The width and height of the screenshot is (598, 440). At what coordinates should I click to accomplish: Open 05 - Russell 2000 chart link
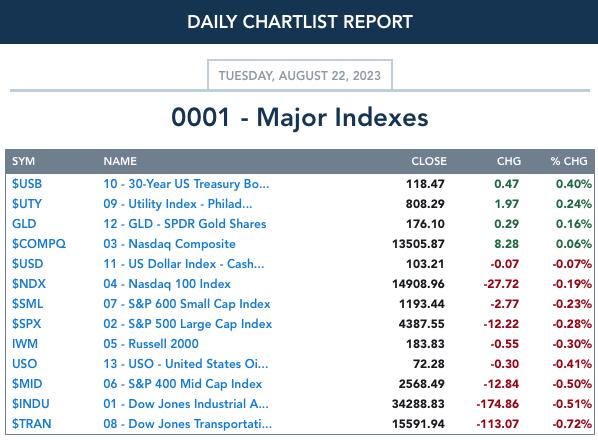151,344
